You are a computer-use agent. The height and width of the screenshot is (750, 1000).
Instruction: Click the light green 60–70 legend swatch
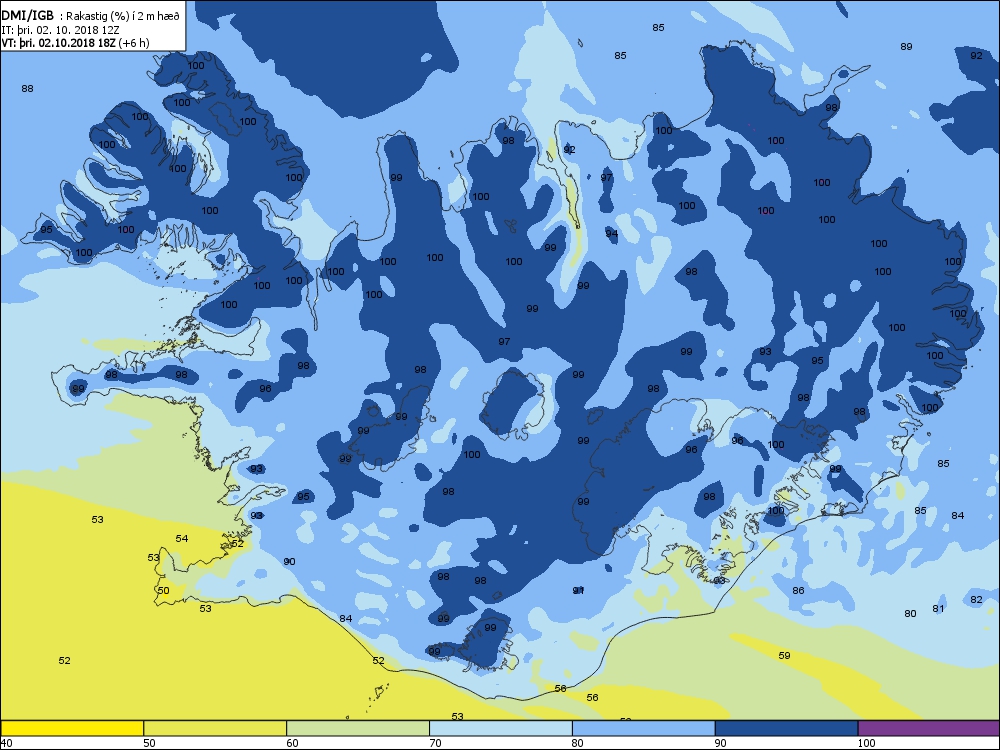click(x=358, y=728)
